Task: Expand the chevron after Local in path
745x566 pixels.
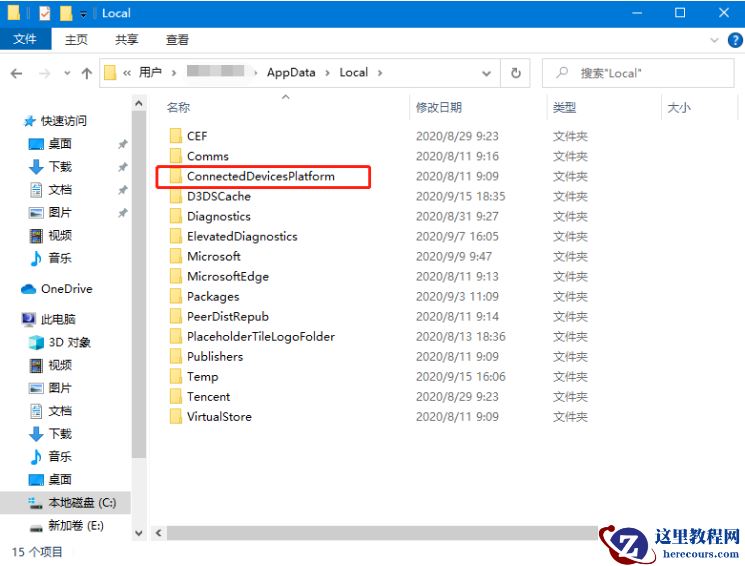Action: (x=380, y=73)
